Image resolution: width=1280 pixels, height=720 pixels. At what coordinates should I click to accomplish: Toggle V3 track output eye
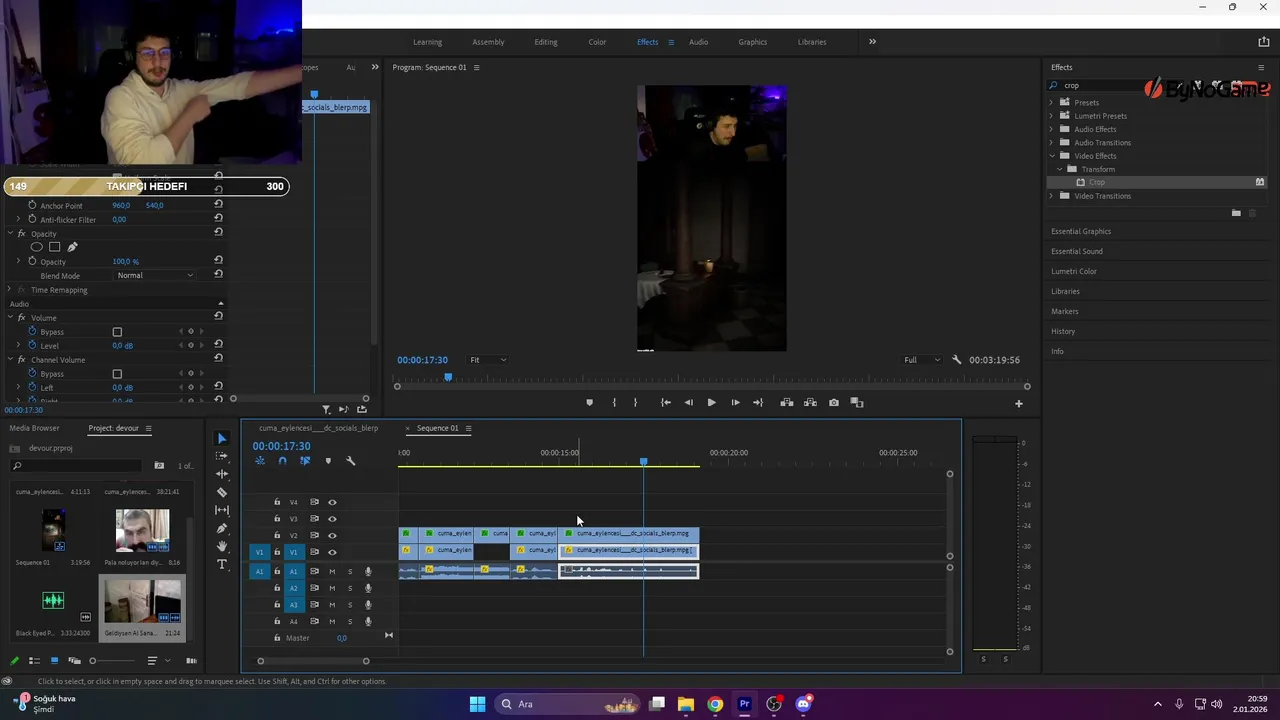coord(332,519)
